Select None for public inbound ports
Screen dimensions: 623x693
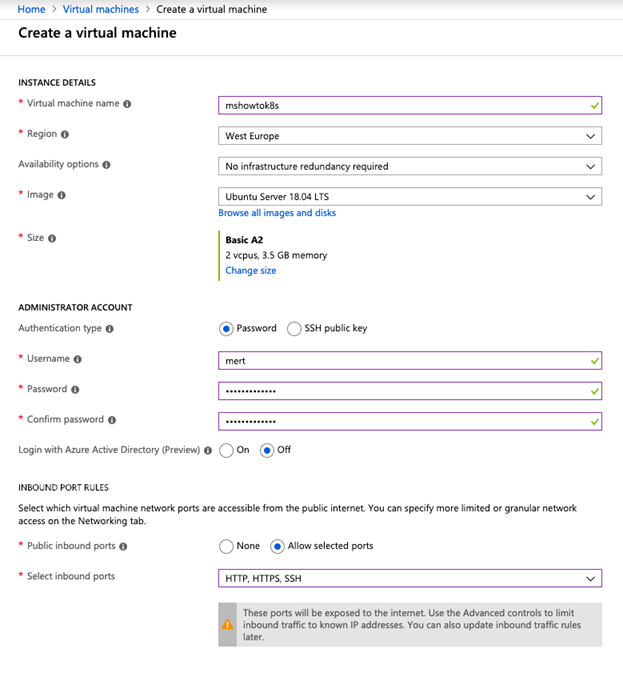[226, 546]
